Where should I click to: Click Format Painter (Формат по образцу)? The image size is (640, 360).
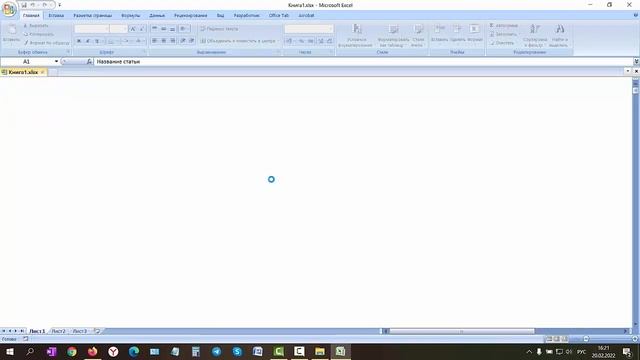click(x=47, y=43)
